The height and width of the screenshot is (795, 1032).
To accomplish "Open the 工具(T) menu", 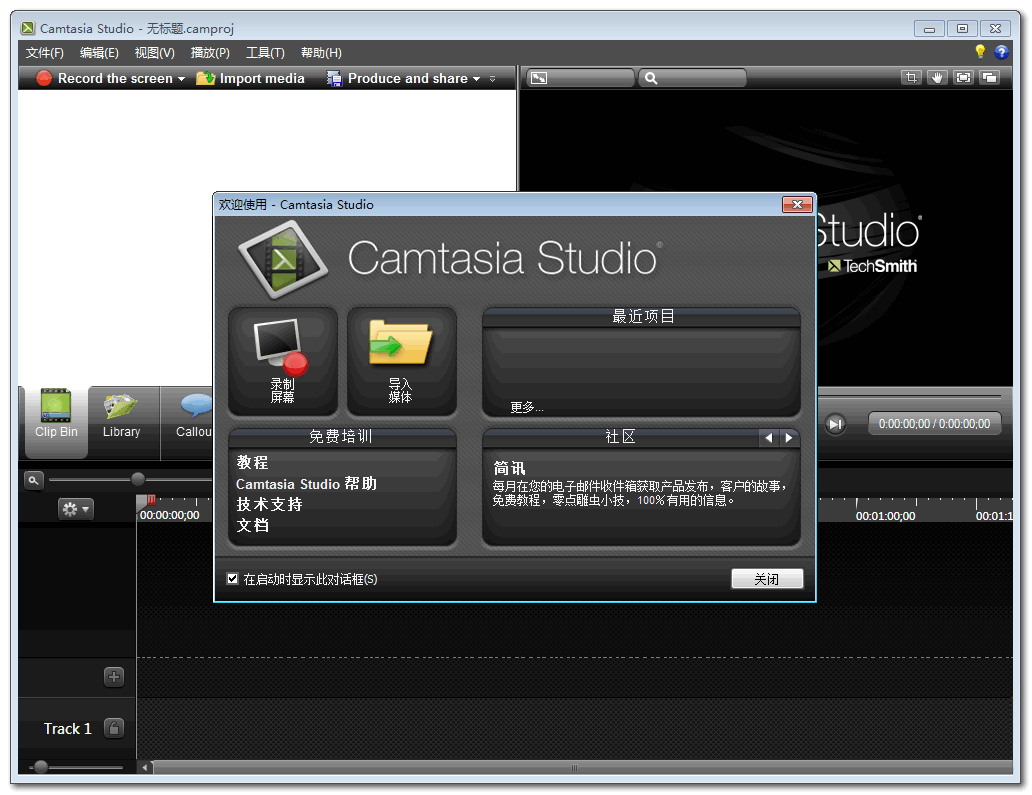I will click(264, 52).
